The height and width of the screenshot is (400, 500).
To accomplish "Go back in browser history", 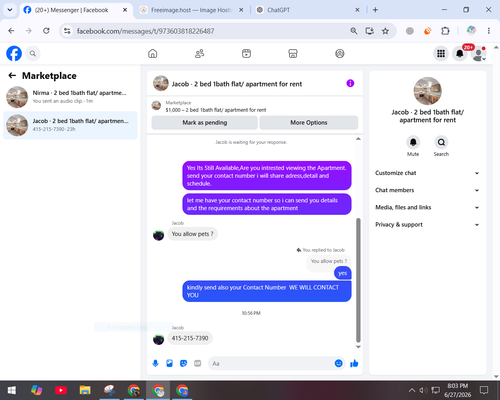I will 11,31.
